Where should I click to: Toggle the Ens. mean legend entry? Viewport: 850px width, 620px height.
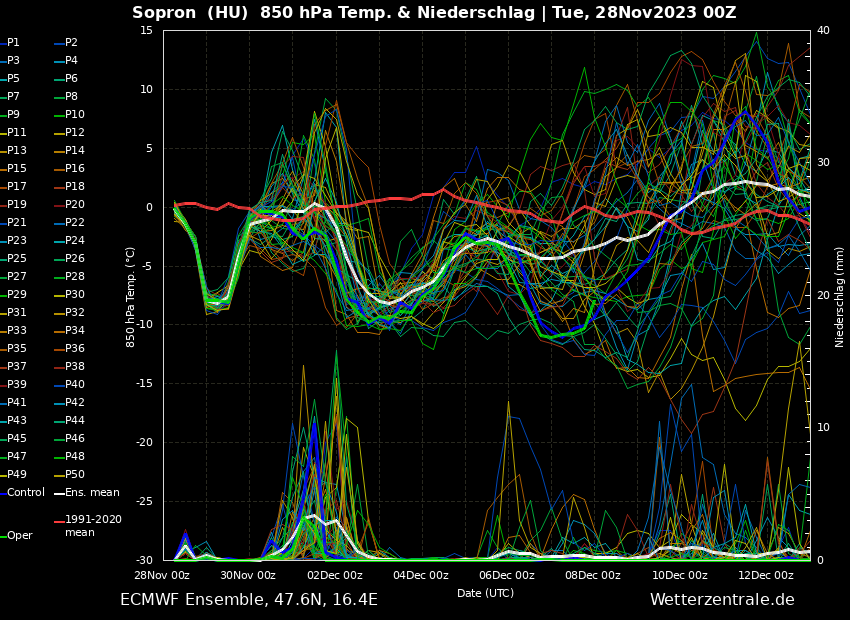(x=91, y=493)
